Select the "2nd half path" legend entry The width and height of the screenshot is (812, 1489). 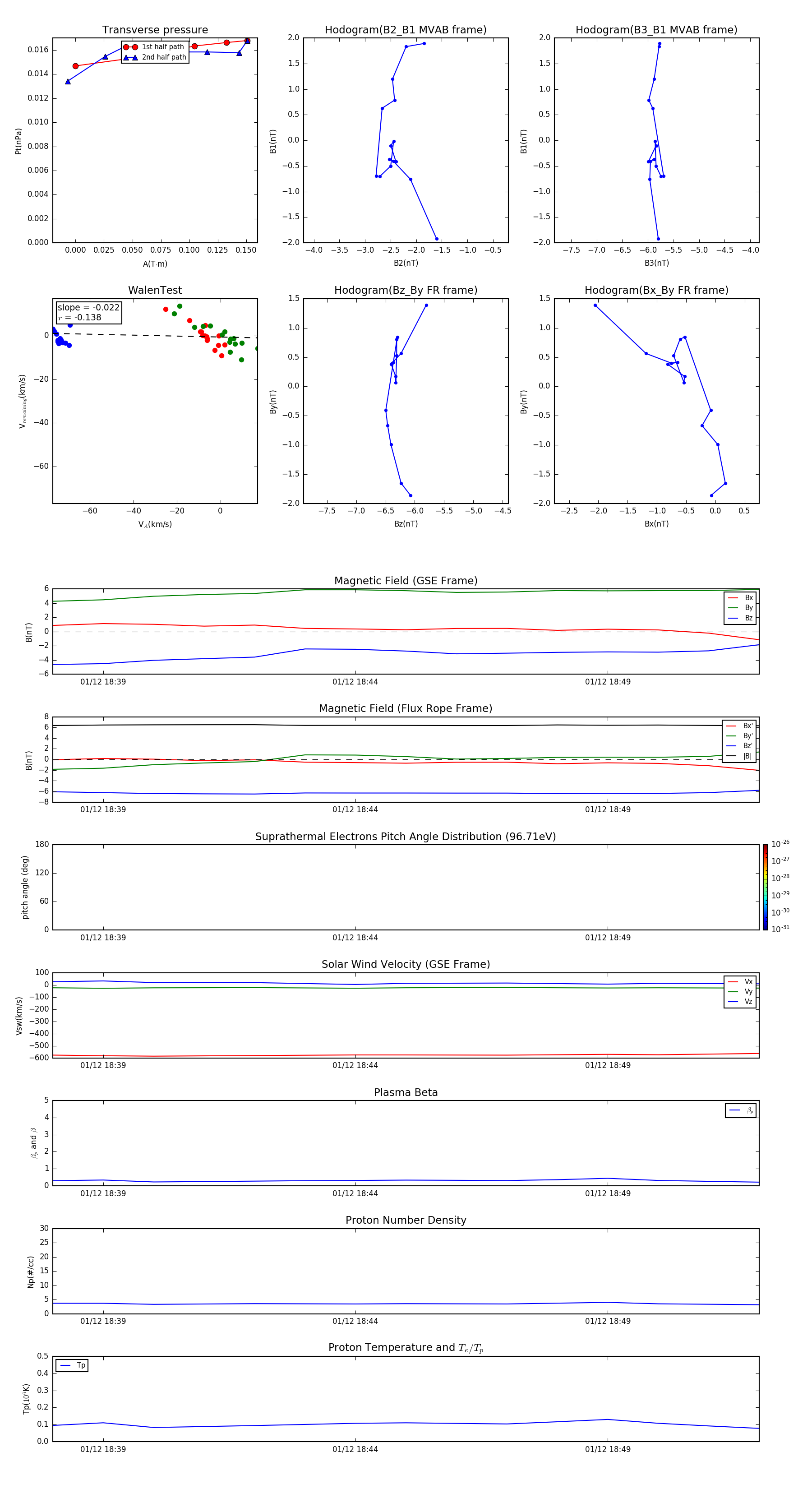click(154, 57)
